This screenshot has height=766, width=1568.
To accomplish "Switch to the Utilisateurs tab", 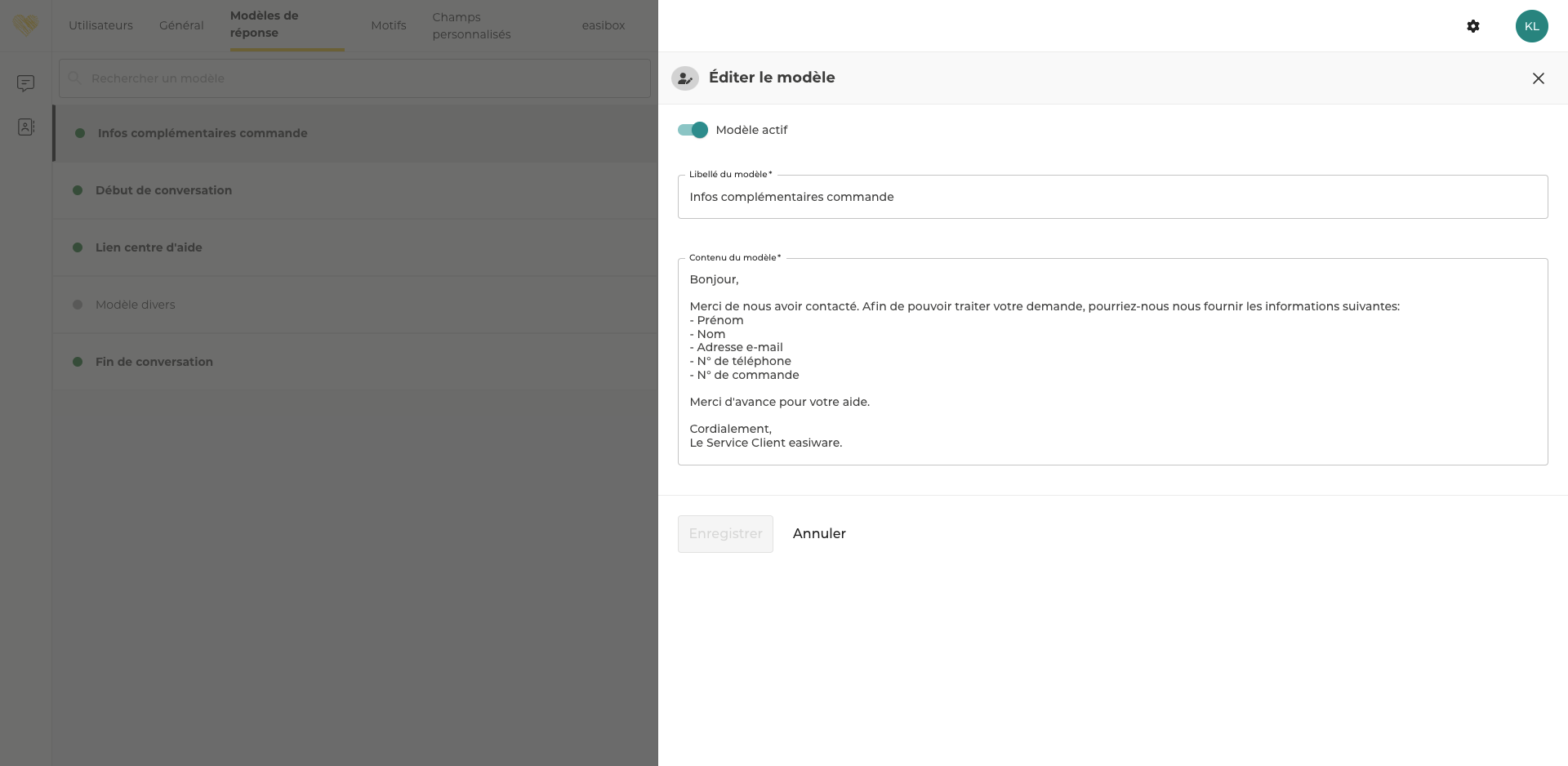I will coord(100,25).
